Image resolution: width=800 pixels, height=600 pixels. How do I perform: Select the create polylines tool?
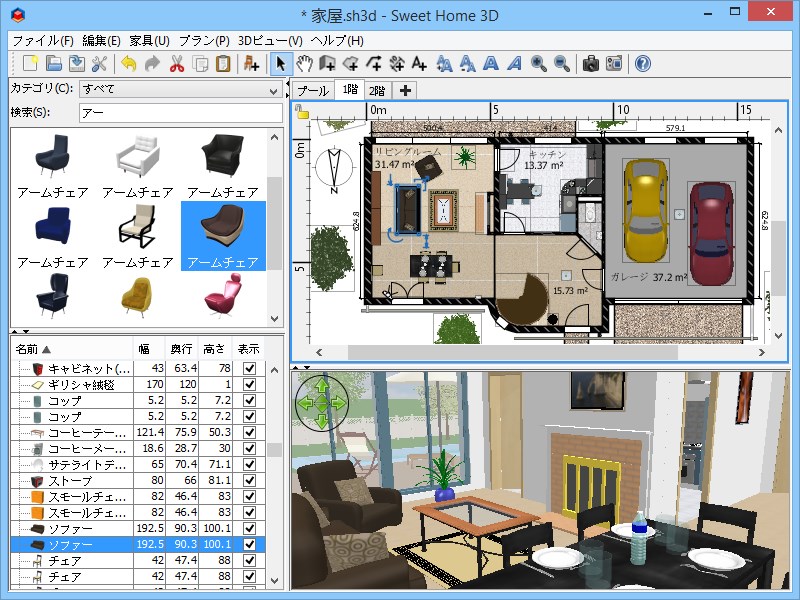[374, 64]
